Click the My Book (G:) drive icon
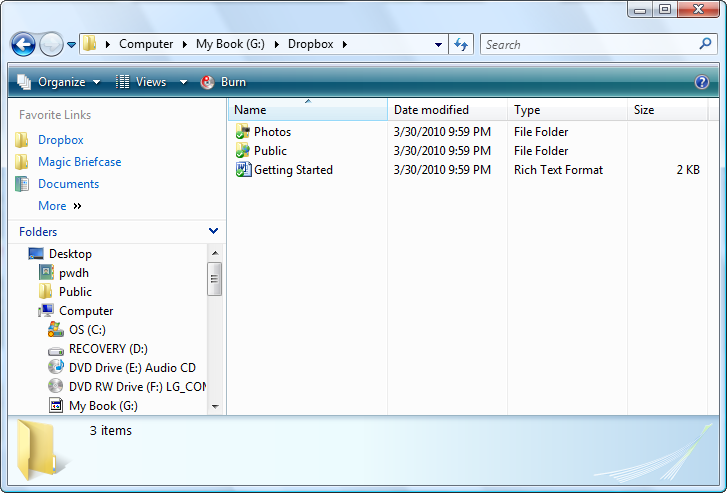This screenshot has width=727, height=493. (56, 405)
